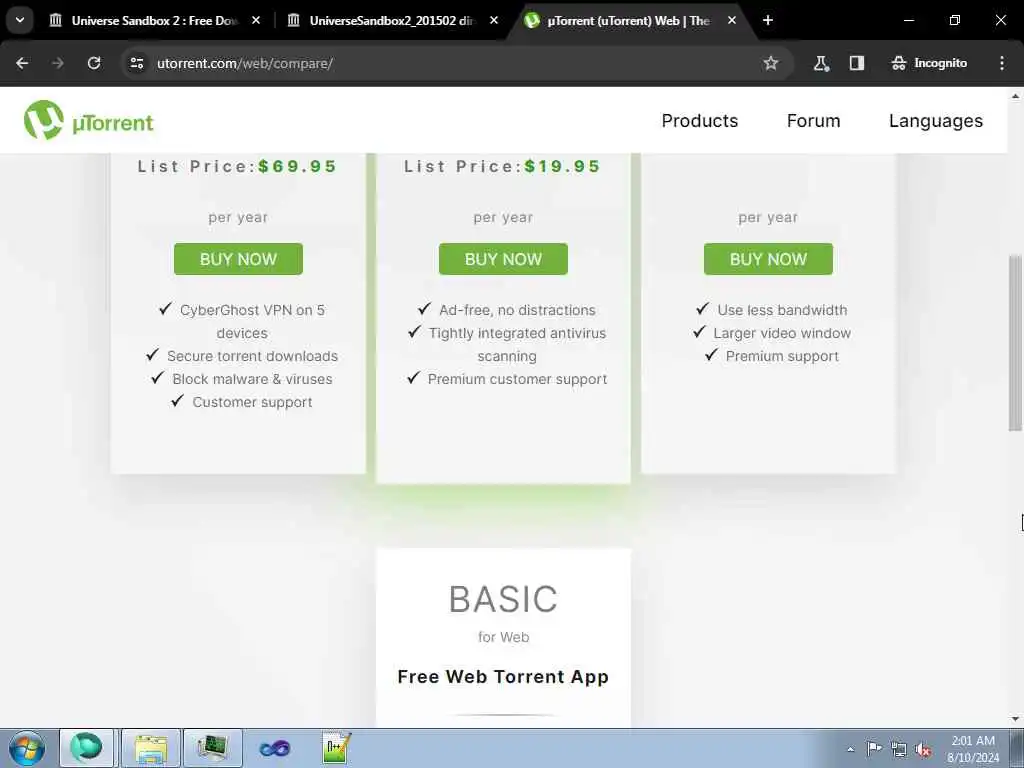Click the 'Use less bandwidth' feature text

point(782,310)
